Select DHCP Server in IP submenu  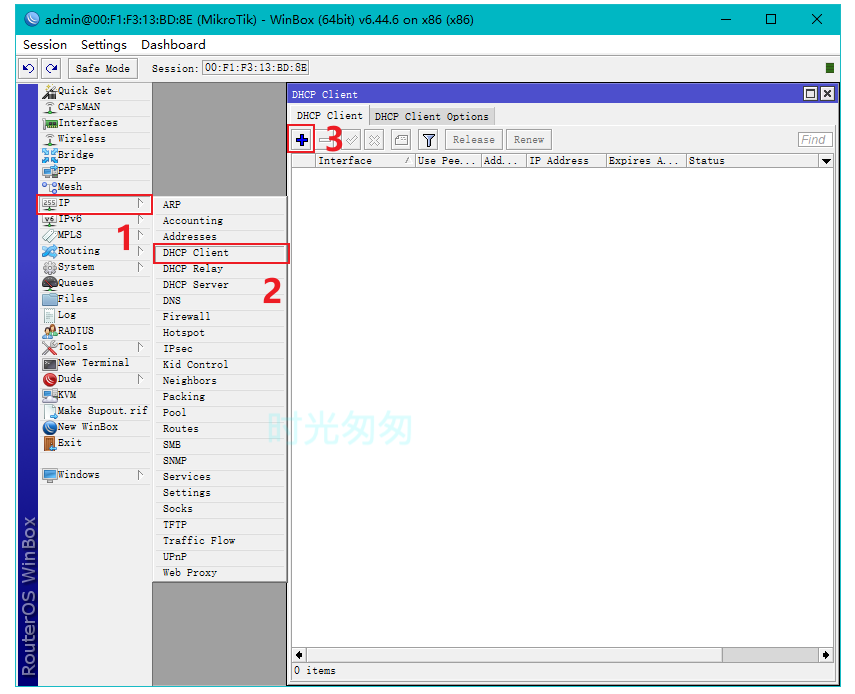(220, 285)
